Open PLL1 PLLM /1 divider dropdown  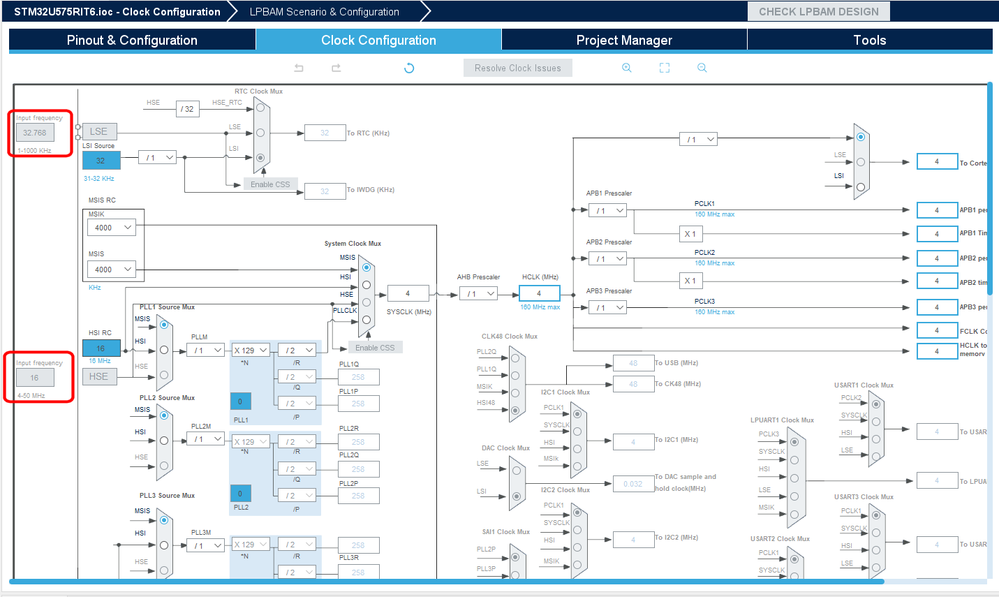coord(205,350)
